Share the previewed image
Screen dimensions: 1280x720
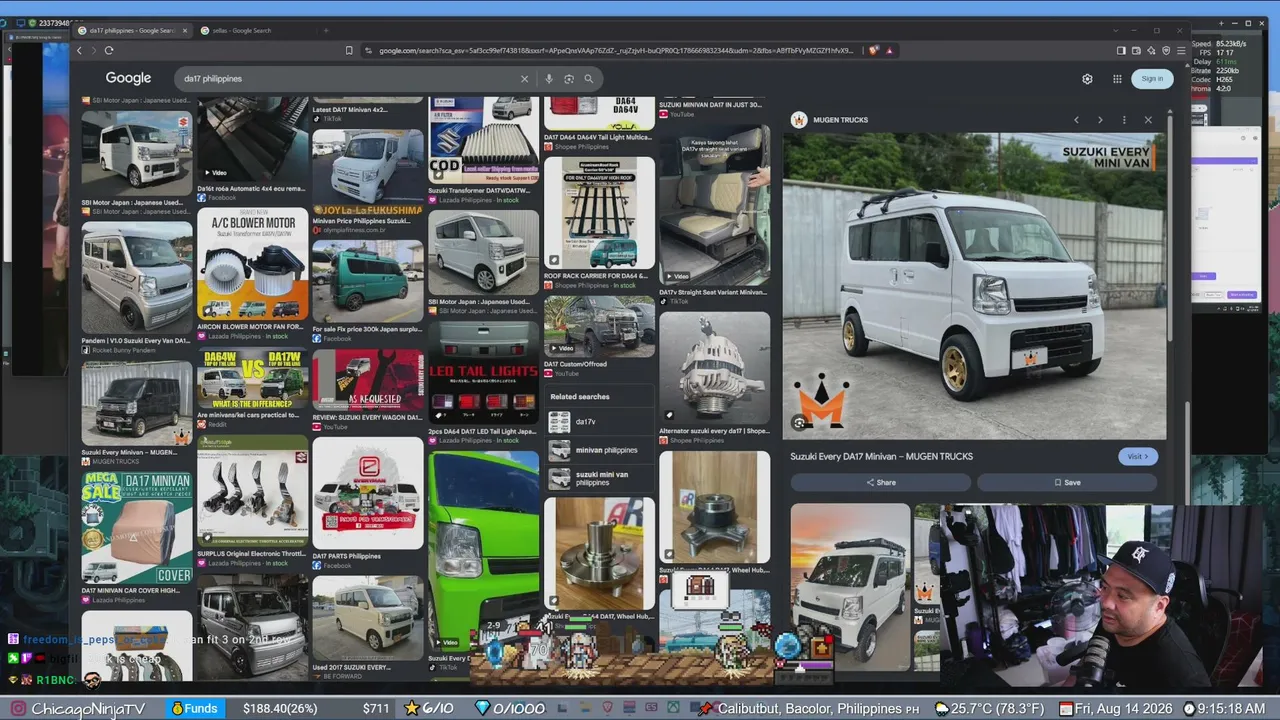[x=881, y=482]
